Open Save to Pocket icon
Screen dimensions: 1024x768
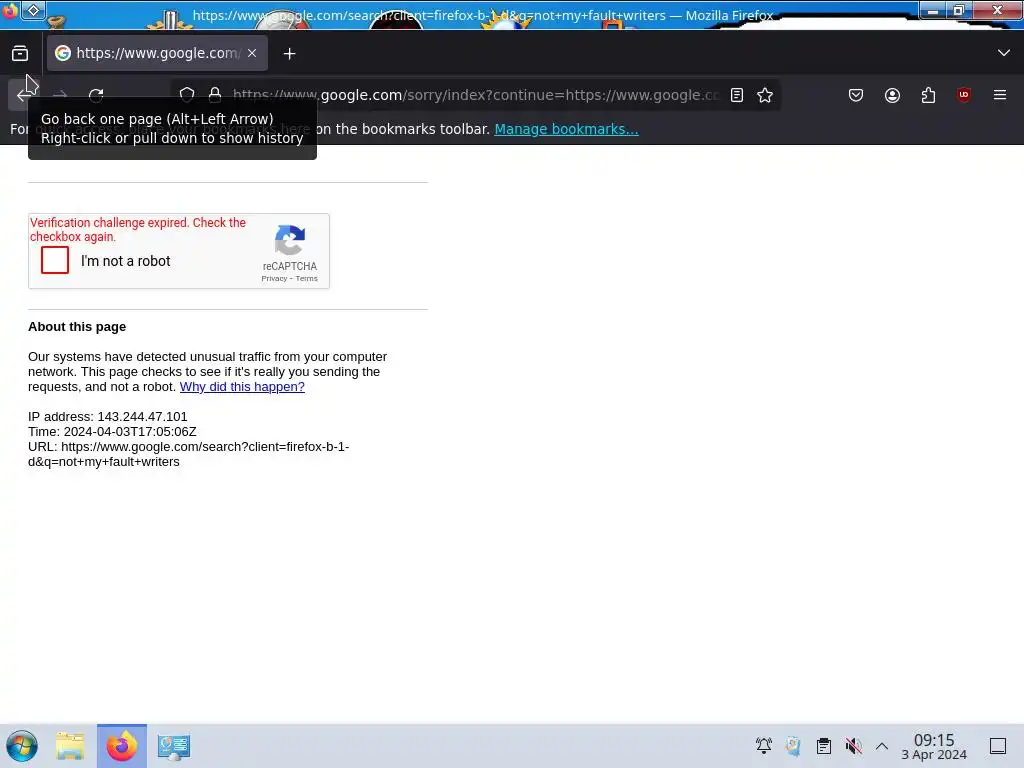pos(856,95)
